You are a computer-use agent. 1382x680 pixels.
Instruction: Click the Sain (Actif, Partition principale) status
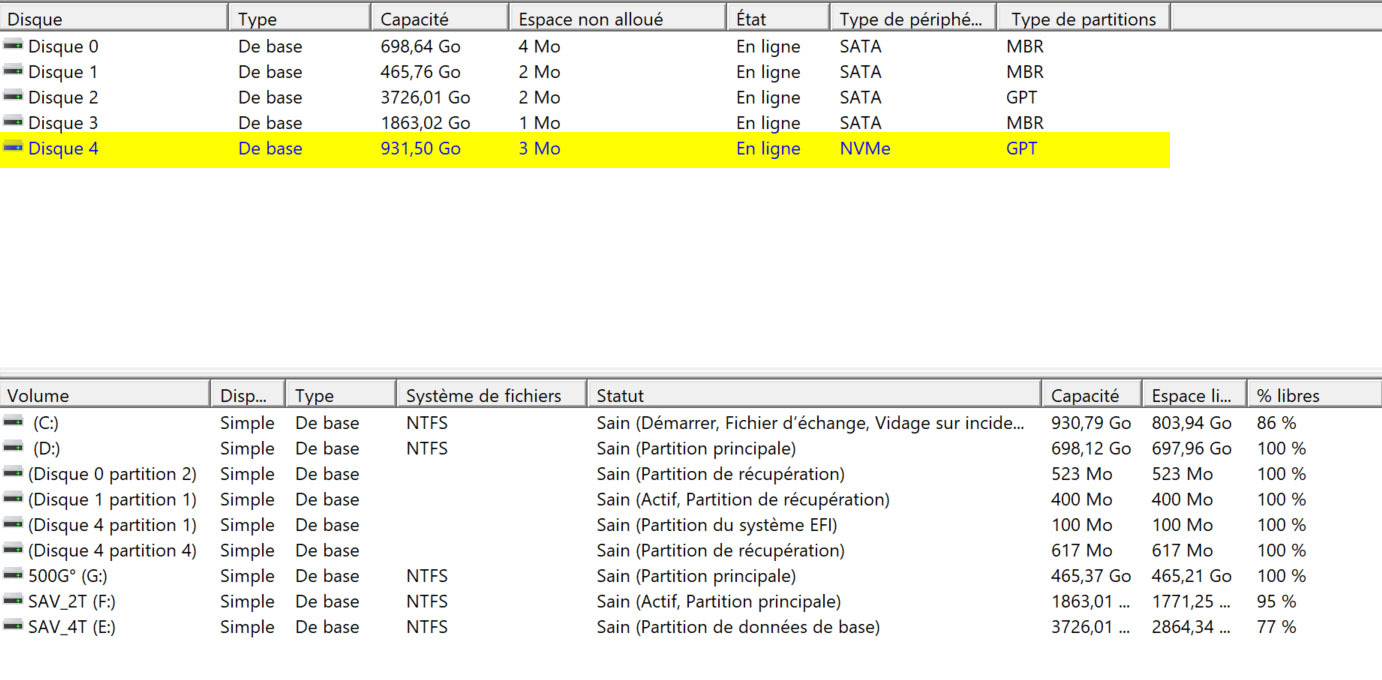[x=719, y=602]
